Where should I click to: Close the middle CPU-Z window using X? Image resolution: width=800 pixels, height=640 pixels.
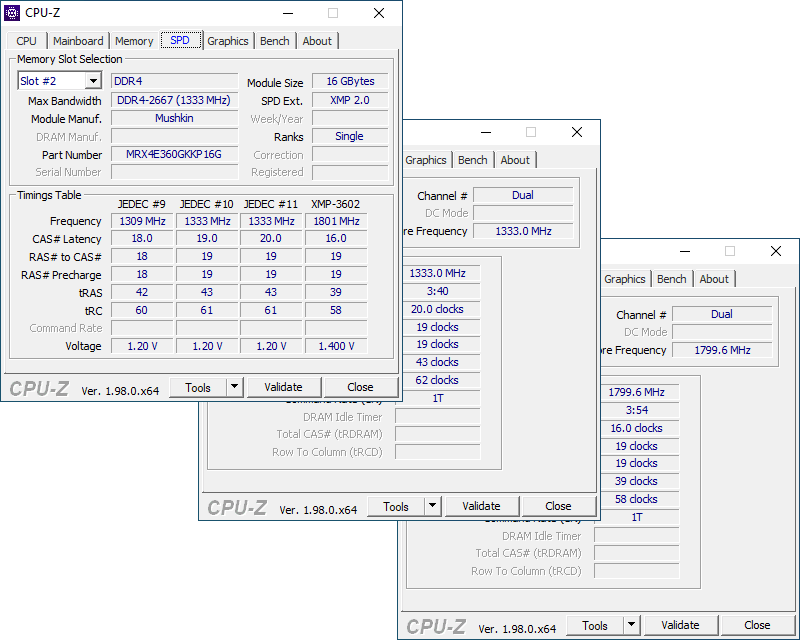577,132
